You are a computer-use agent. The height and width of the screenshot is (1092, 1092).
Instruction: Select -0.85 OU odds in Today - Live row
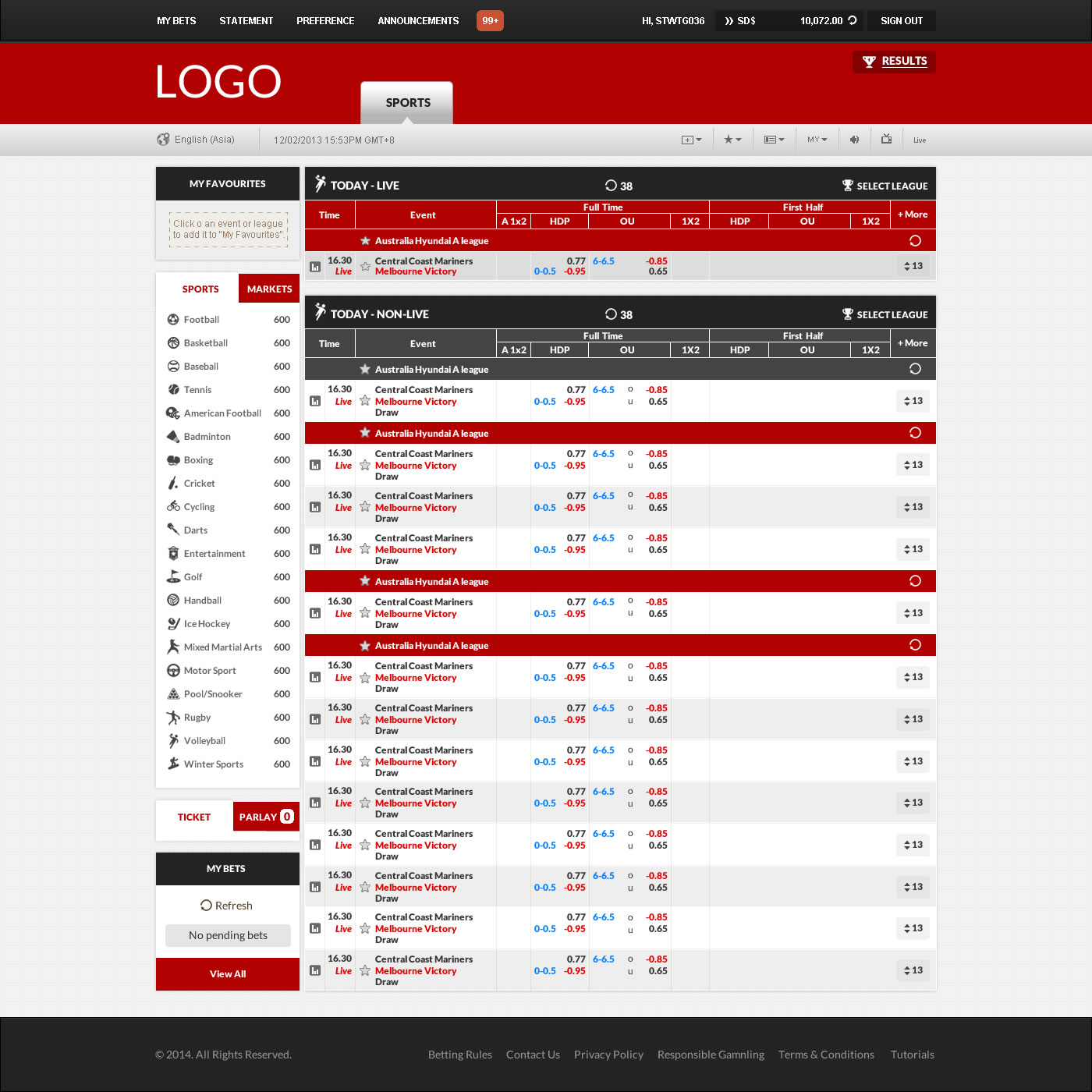(657, 261)
